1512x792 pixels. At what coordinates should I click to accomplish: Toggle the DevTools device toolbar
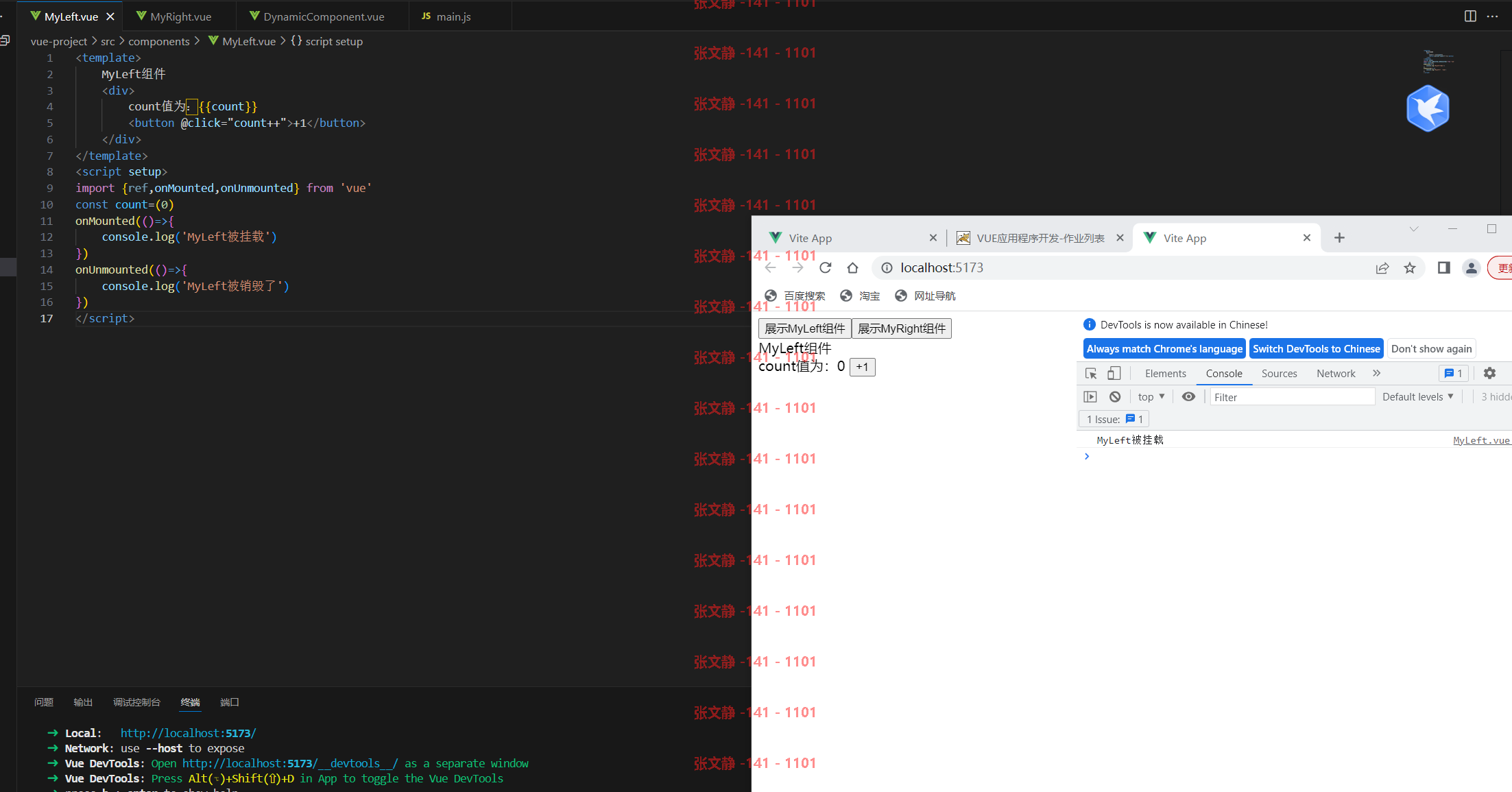(x=1114, y=373)
